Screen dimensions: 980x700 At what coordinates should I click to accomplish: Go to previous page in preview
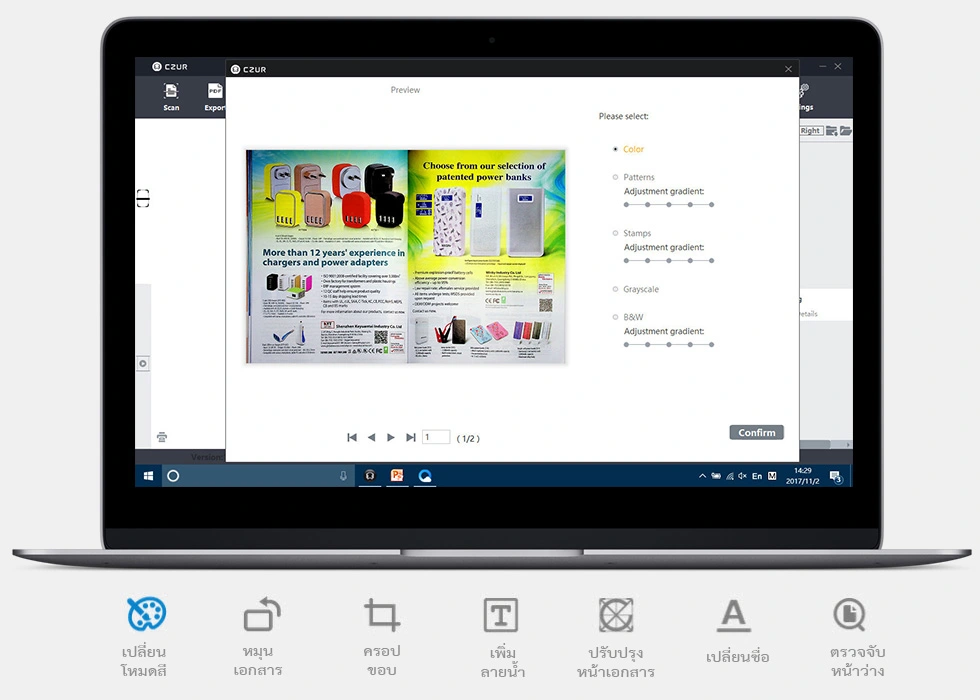pos(371,438)
